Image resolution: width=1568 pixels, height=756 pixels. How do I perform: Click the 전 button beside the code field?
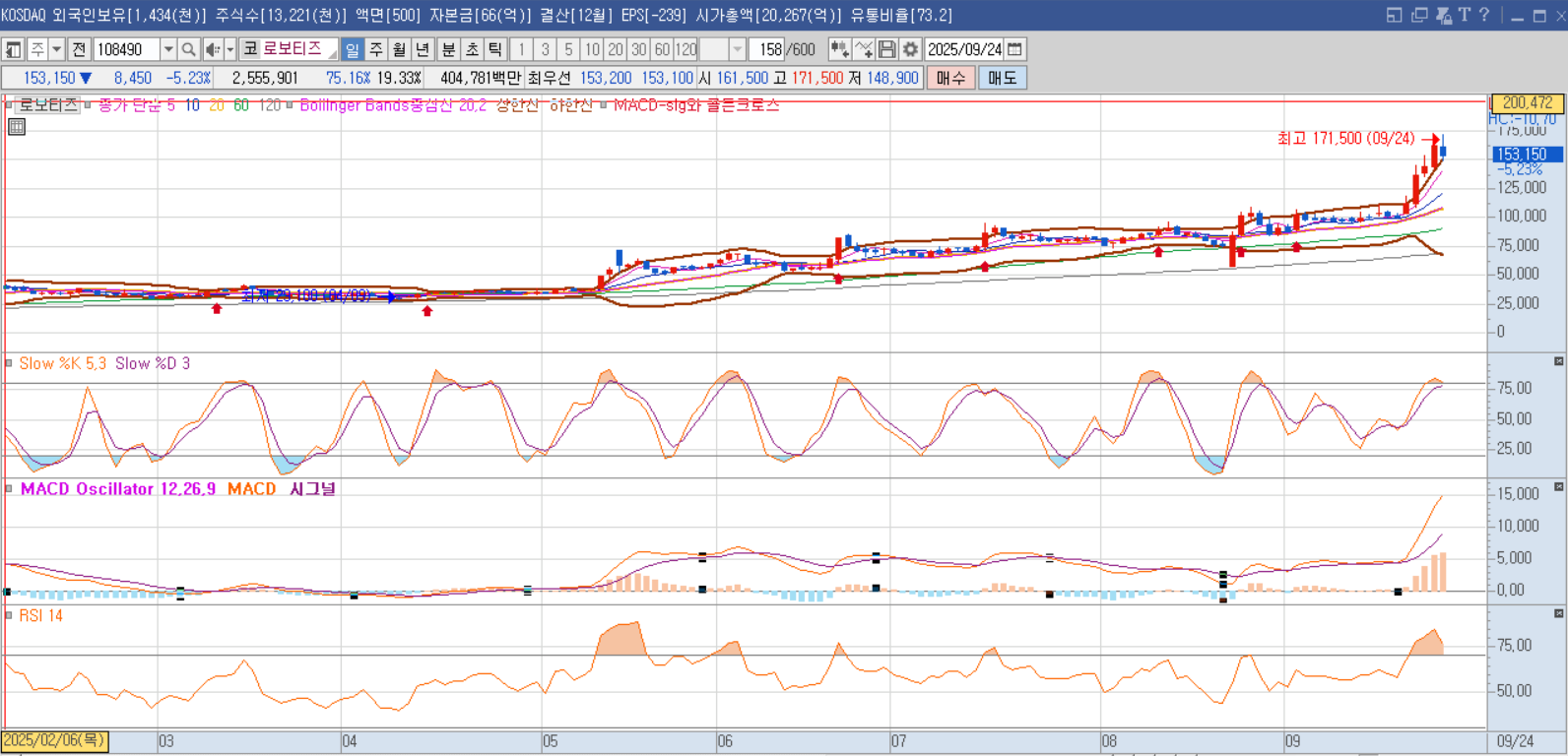[x=80, y=49]
